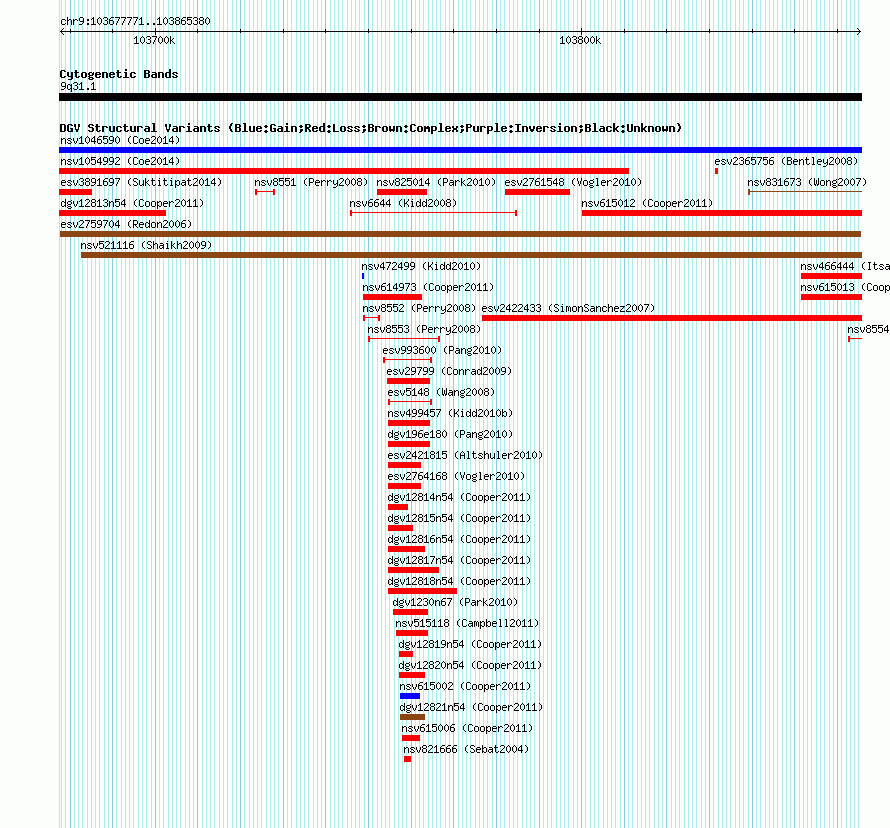Open nsv821666 (Sebat2004) variant
This screenshot has width=890, height=828.
coord(466,749)
